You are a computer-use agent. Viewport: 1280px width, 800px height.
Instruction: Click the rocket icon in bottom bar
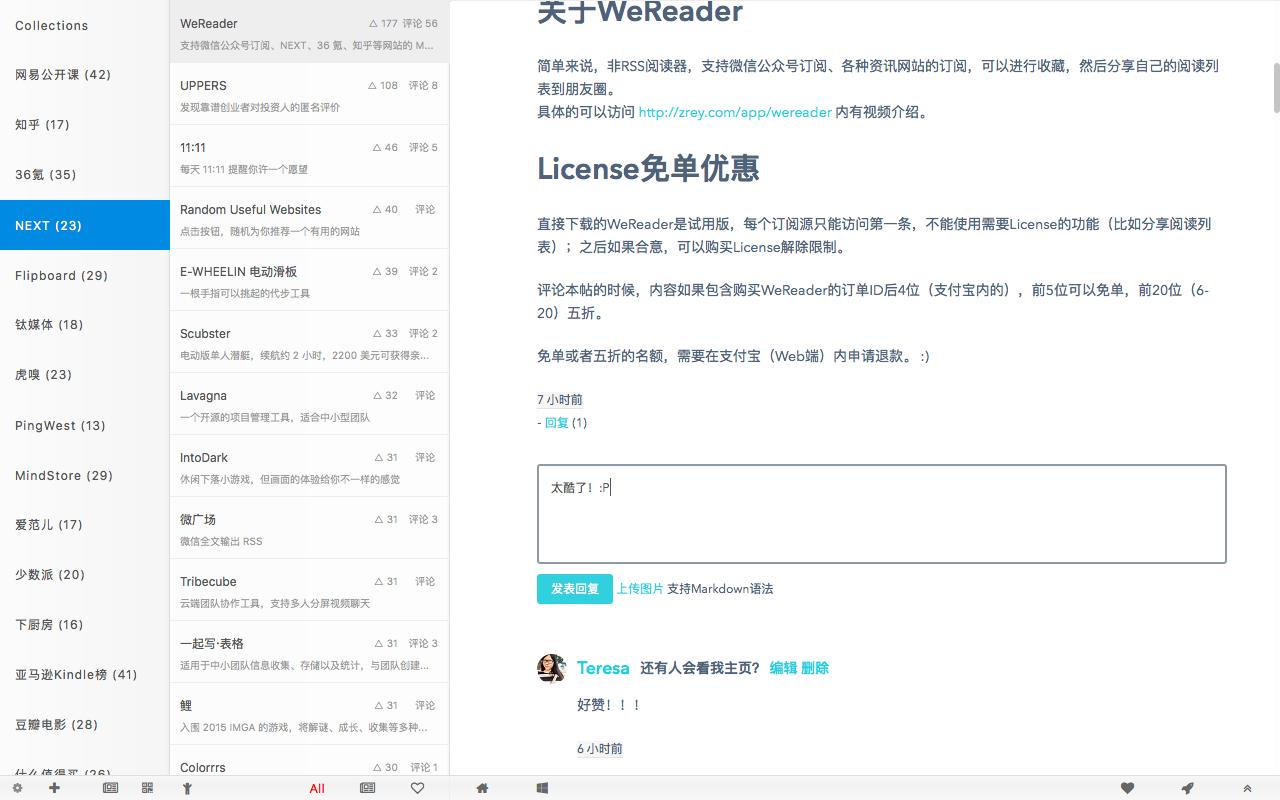(x=1187, y=788)
